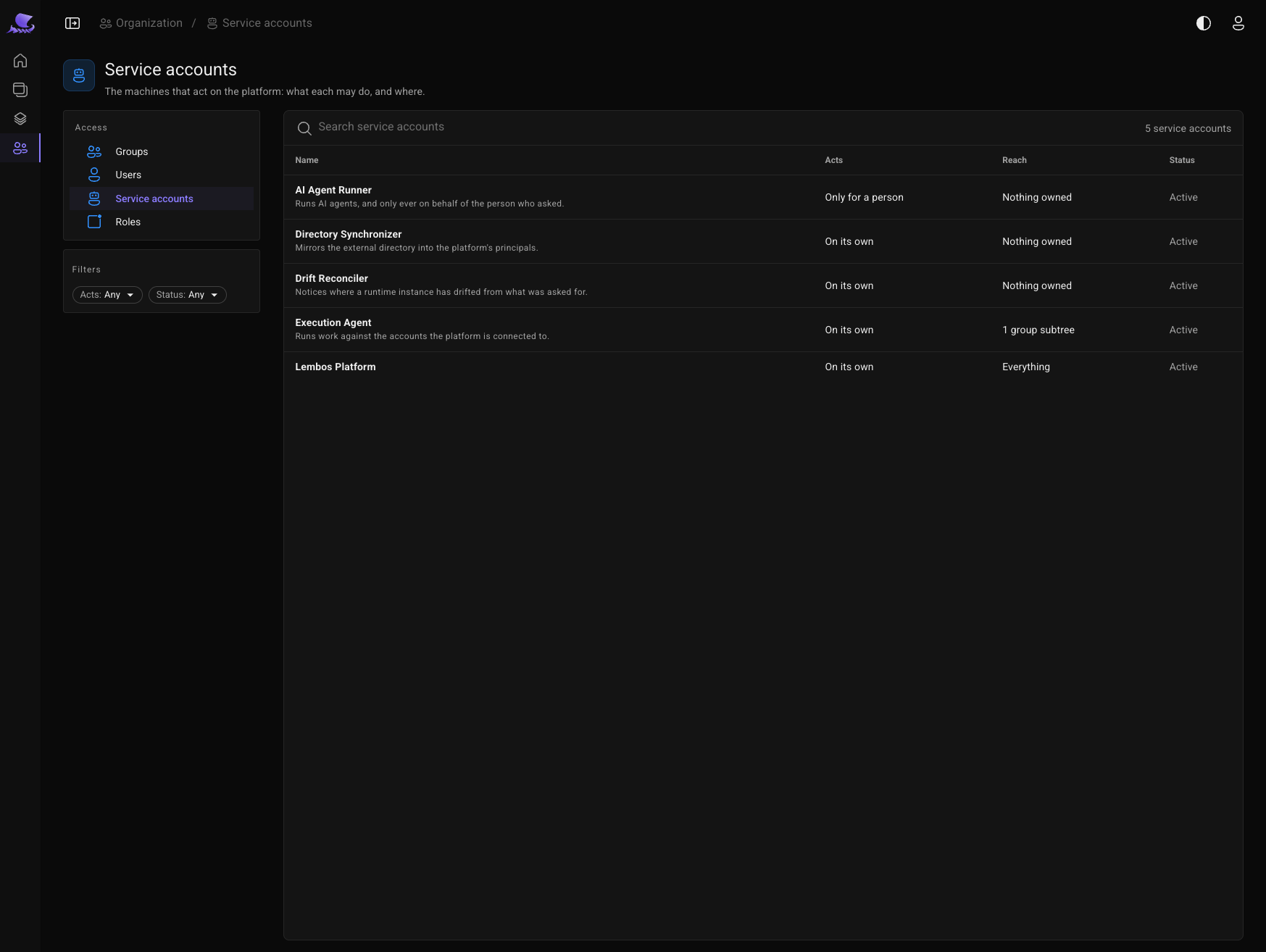
Task: Go to Roles in Access menu
Action: (162, 222)
